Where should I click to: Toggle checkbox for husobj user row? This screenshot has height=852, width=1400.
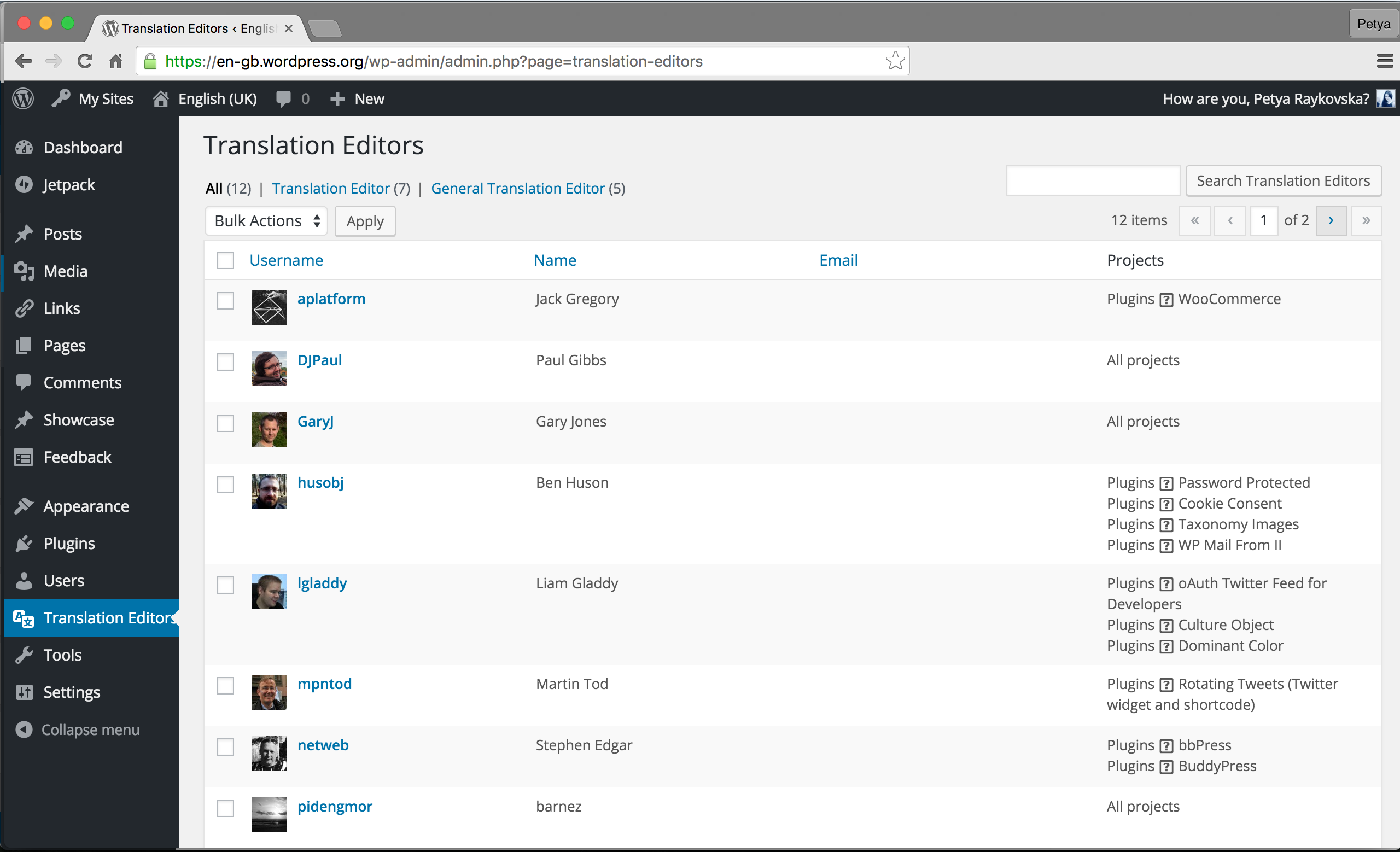(226, 483)
